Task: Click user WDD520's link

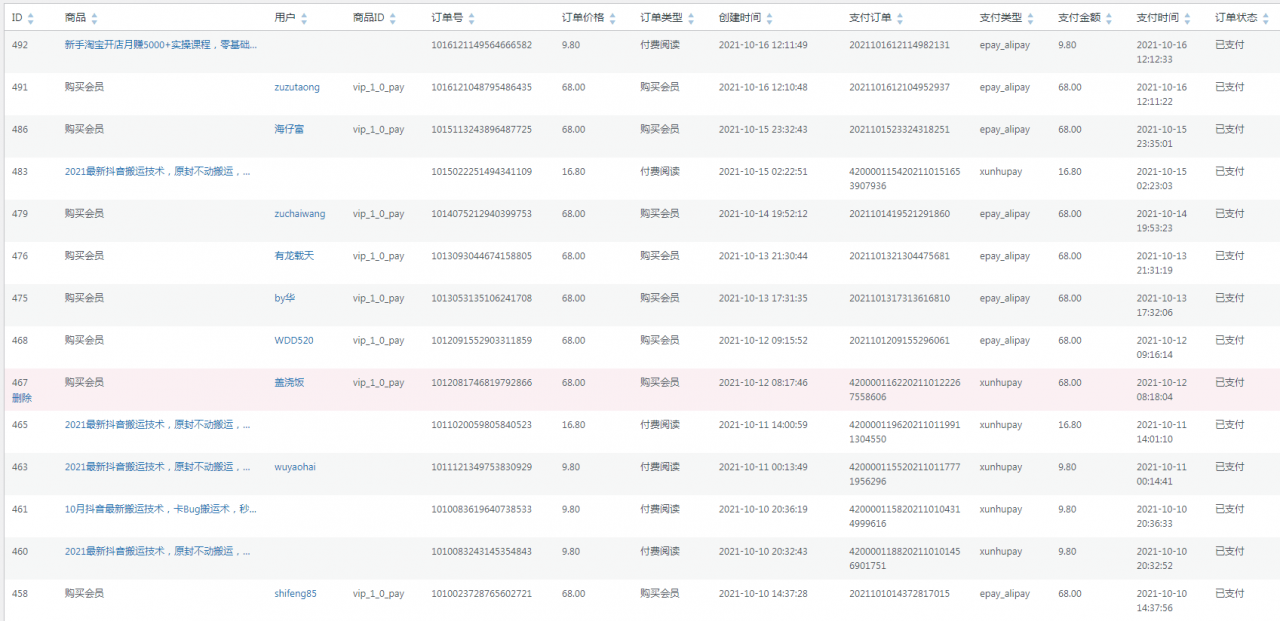Action: [x=293, y=340]
